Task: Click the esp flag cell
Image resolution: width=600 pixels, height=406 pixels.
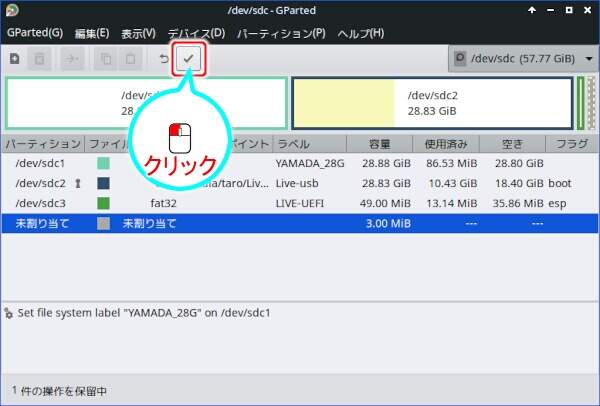Action: click(x=557, y=203)
